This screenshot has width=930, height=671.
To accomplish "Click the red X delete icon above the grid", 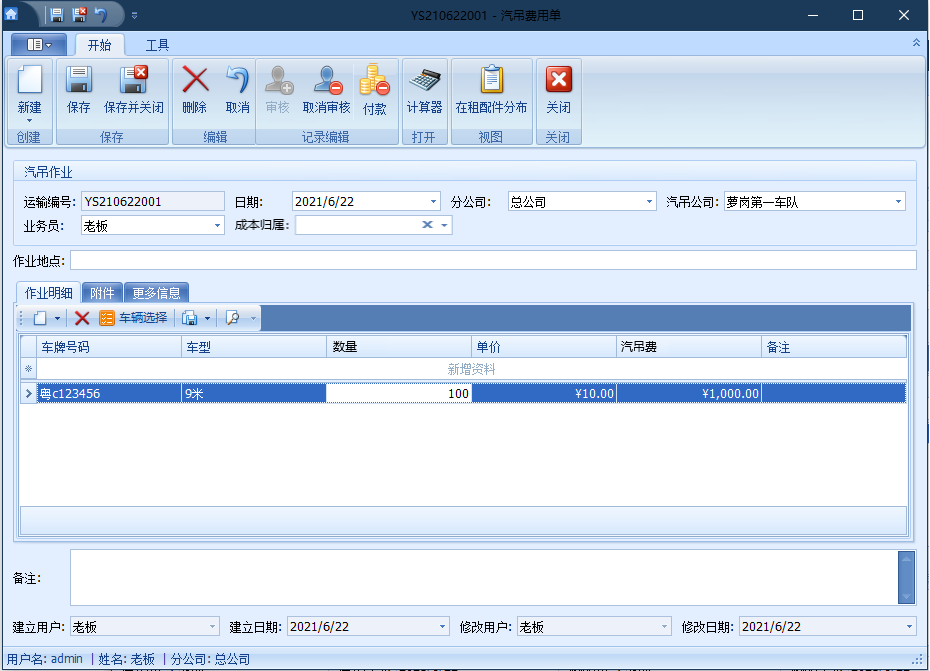I will point(83,318).
